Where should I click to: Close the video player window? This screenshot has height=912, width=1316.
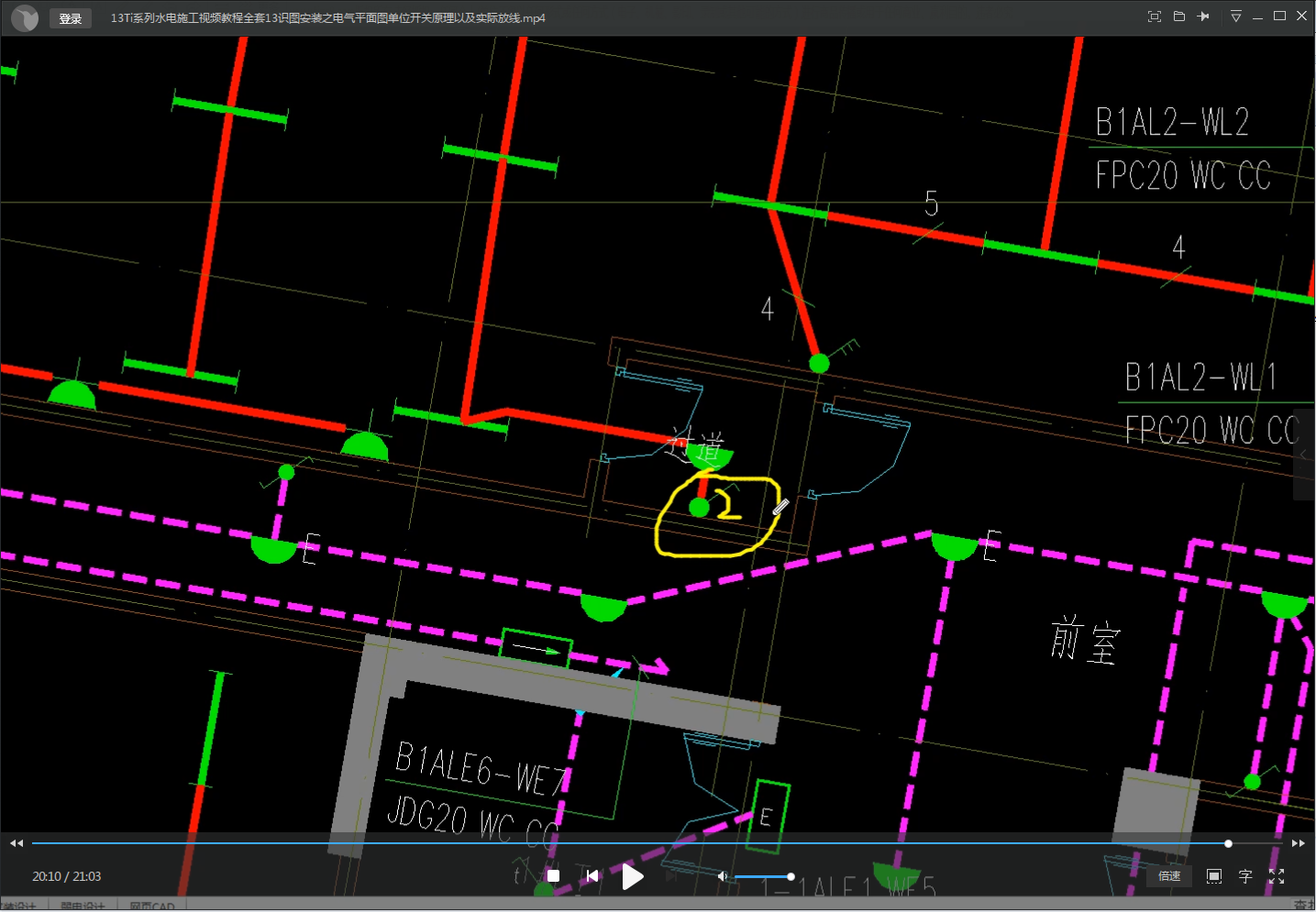1301,16
